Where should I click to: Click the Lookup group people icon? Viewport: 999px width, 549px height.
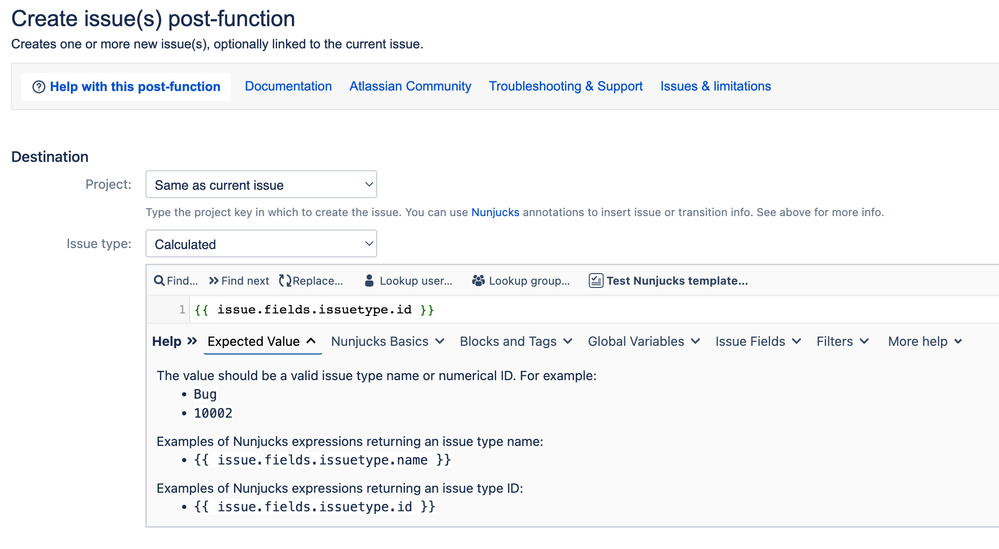click(x=478, y=281)
